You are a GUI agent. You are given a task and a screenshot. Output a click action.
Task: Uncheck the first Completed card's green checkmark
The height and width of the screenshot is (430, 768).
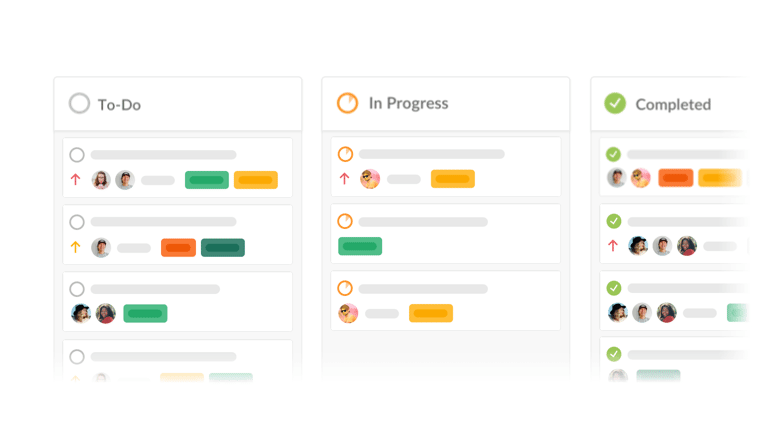pyautogui.click(x=613, y=154)
